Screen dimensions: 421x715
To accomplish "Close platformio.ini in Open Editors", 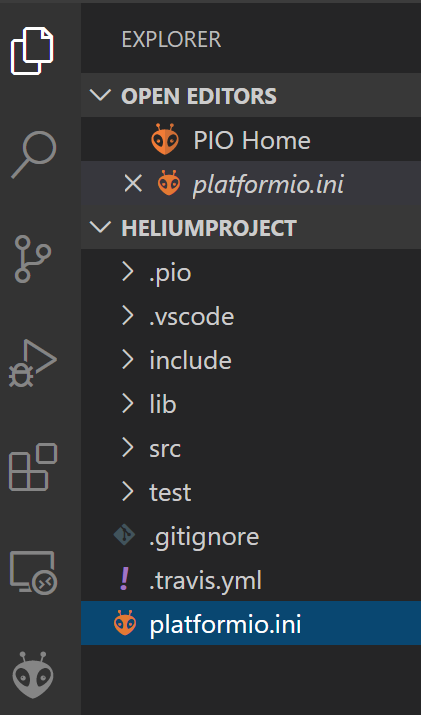I will pyautogui.click(x=133, y=184).
